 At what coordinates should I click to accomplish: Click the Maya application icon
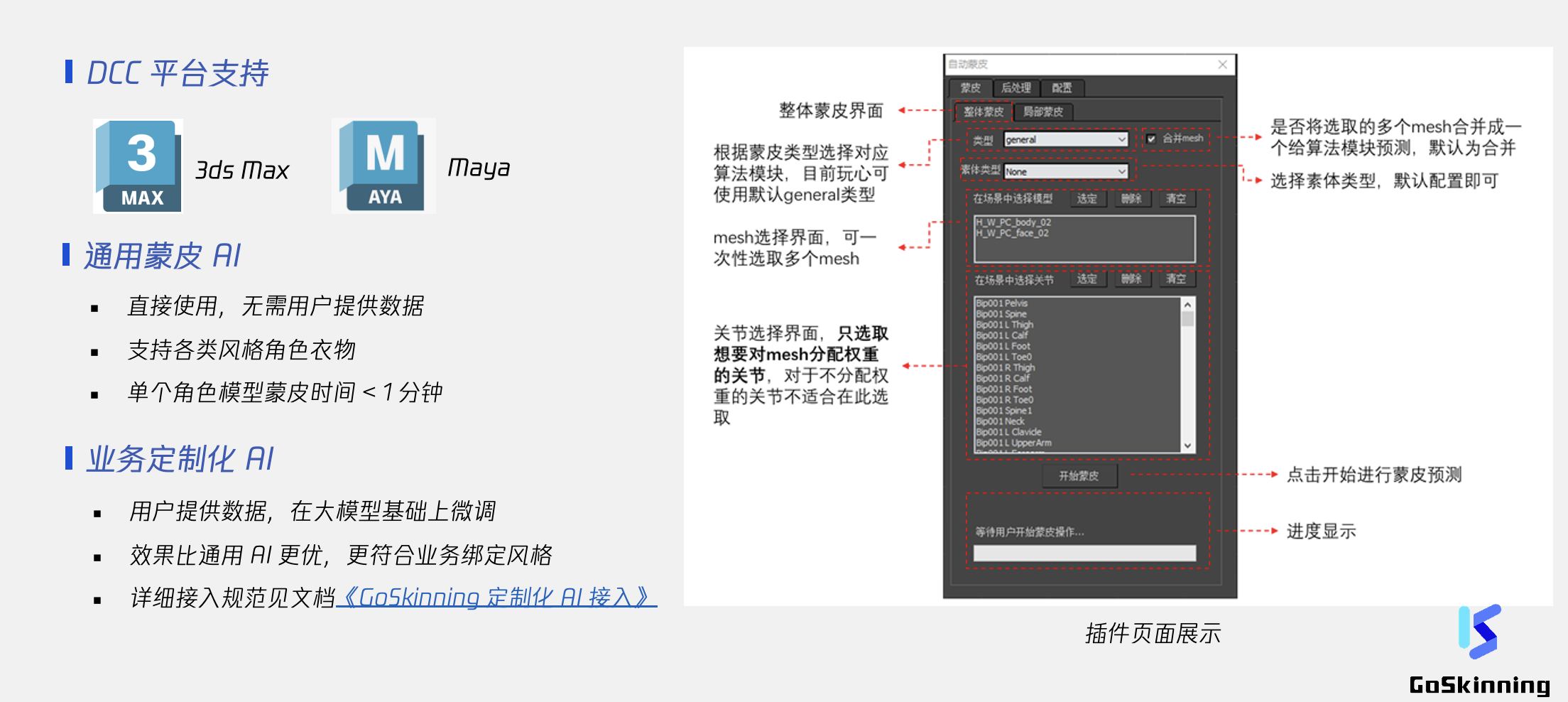(383, 166)
